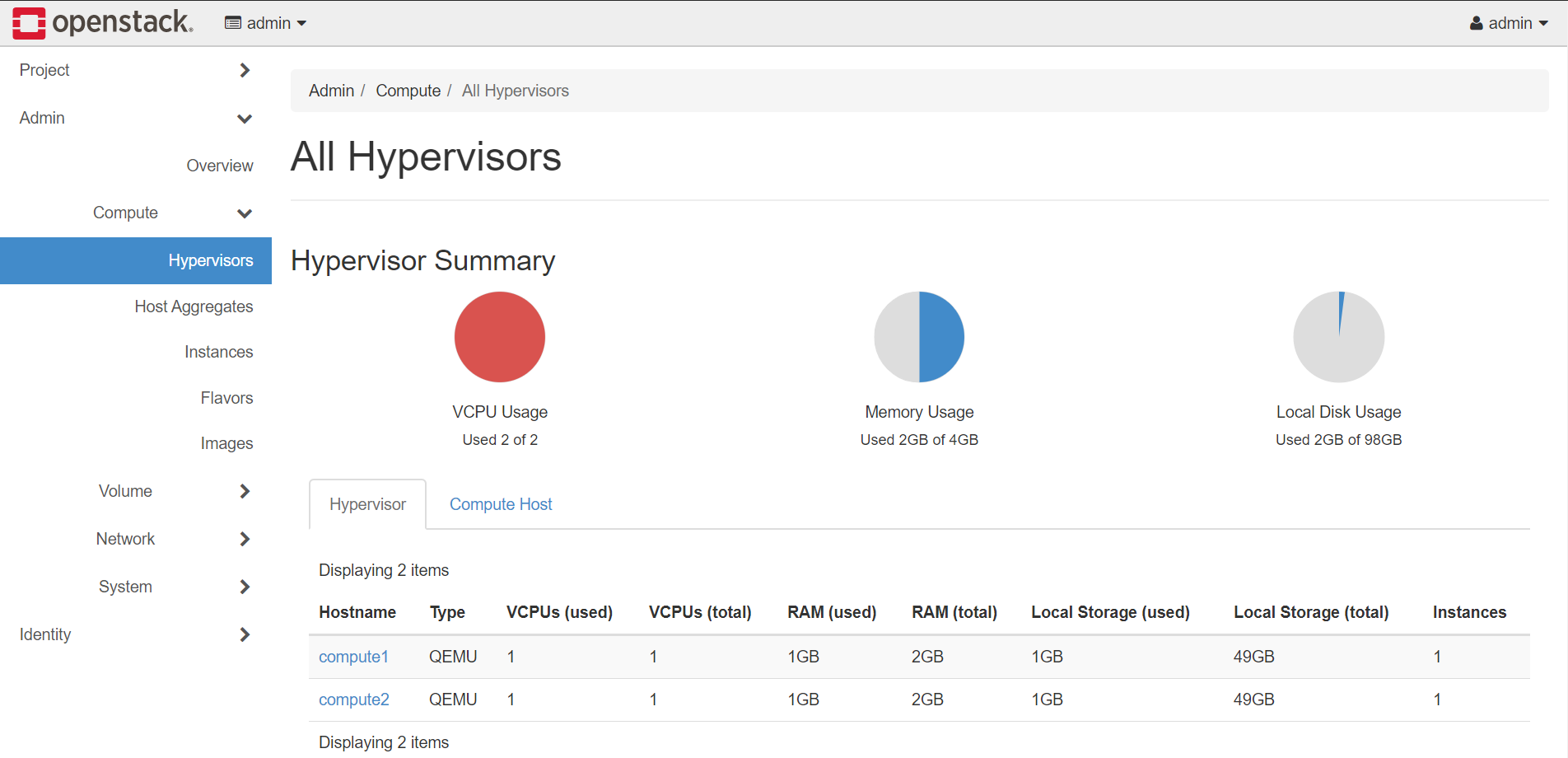Click the VCPUs (total) column header

(x=700, y=612)
